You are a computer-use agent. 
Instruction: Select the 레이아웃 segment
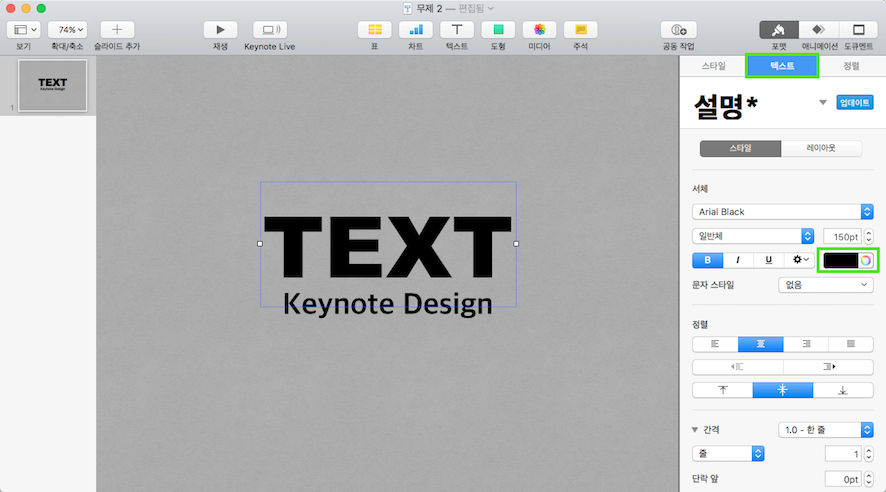[821, 149]
